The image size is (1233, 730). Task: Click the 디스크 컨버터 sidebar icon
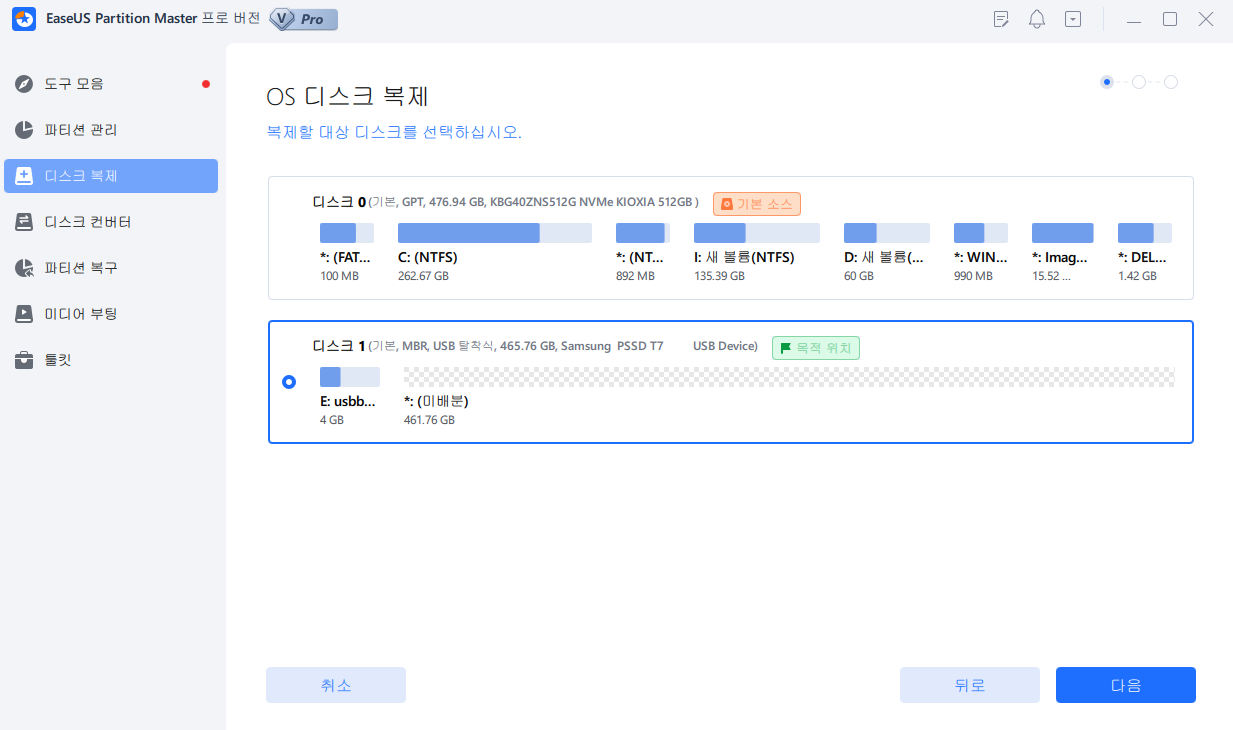tap(24, 222)
